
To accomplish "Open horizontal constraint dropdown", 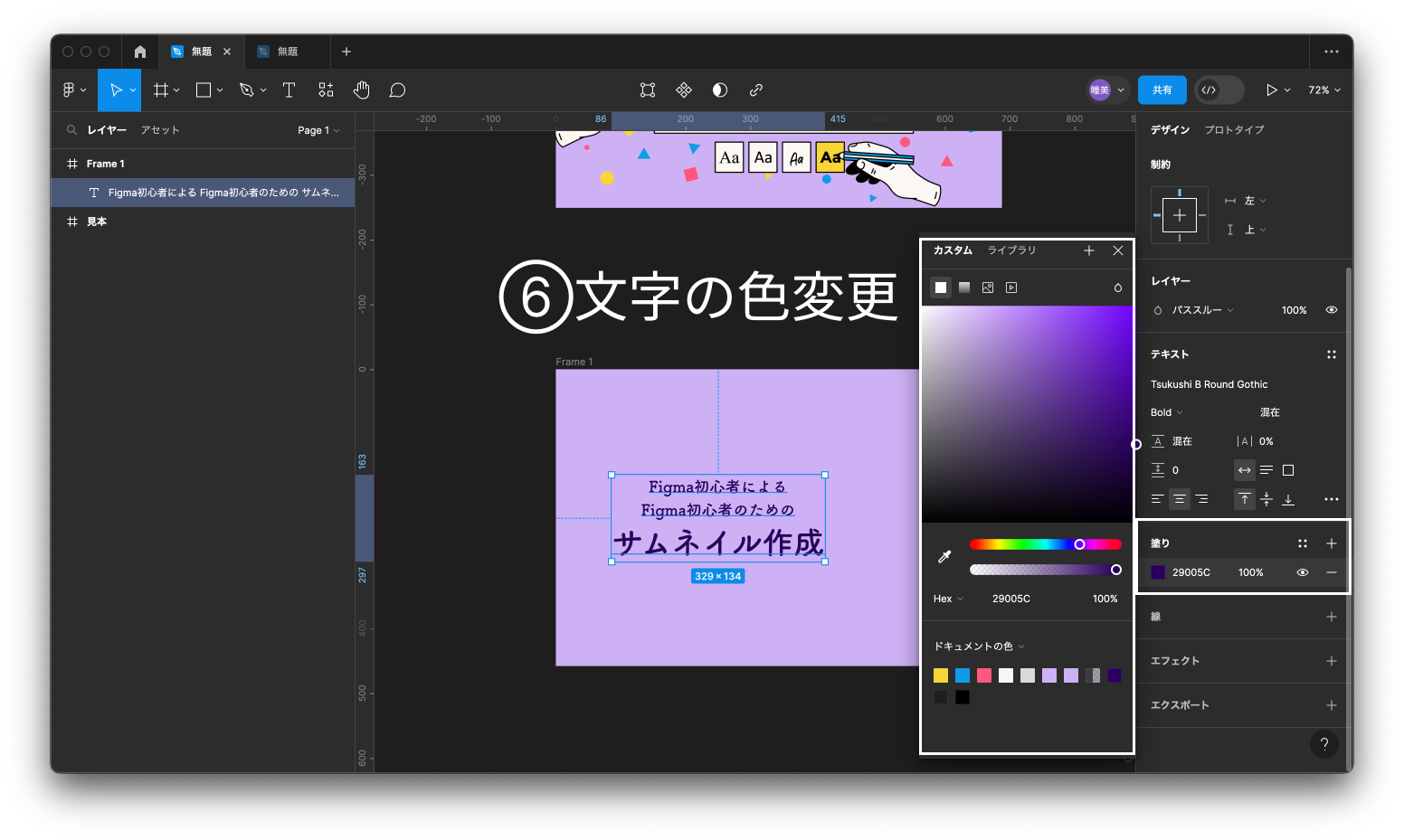I will tap(1255, 201).
